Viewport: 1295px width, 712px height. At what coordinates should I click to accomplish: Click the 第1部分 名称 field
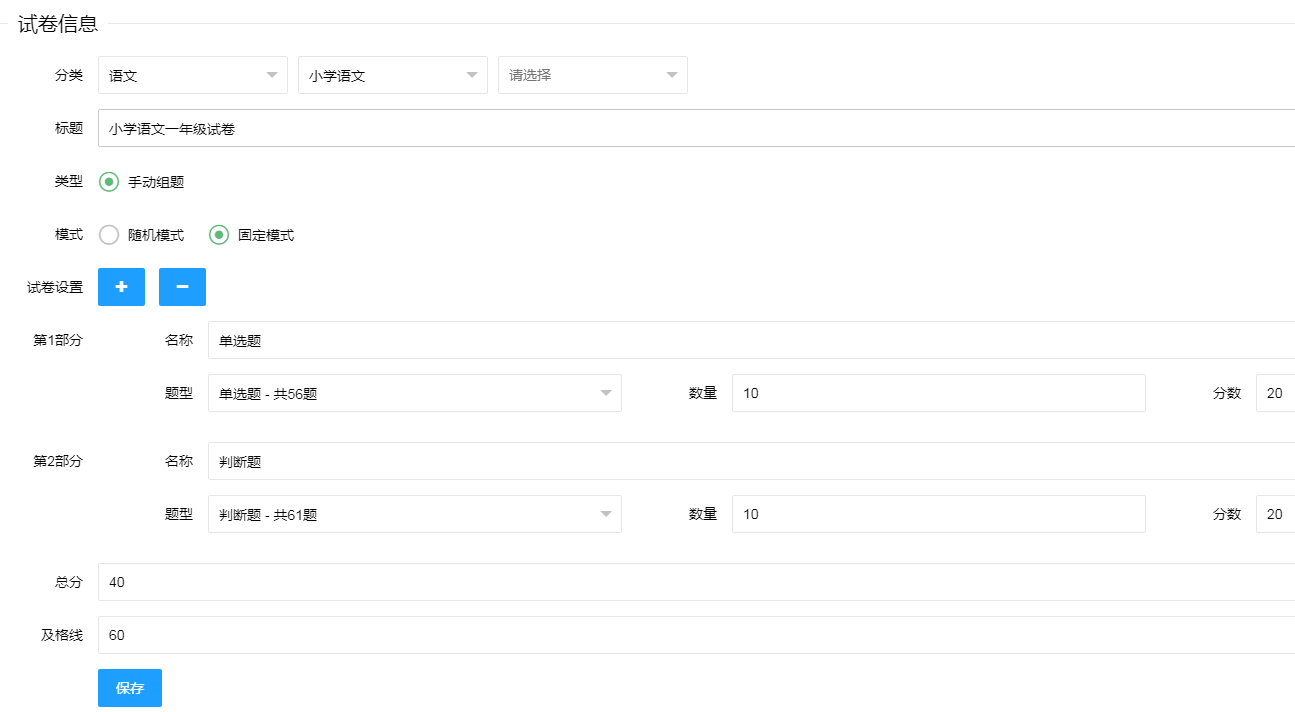point(750,340)
